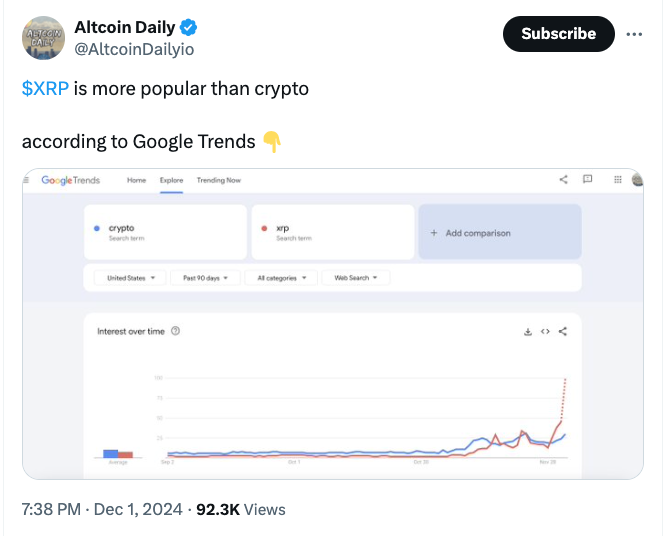Open the $XRP cashtag link
The image size is (668, 536).
45,88
